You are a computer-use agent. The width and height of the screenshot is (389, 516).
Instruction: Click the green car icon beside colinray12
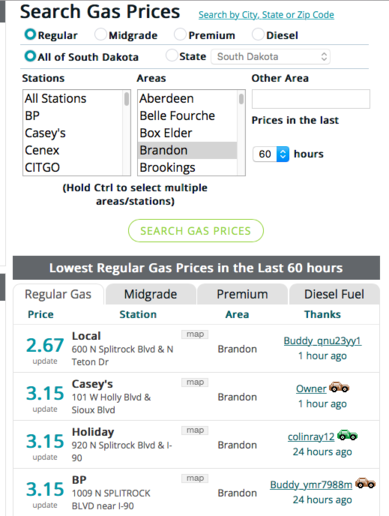point(347,435)
